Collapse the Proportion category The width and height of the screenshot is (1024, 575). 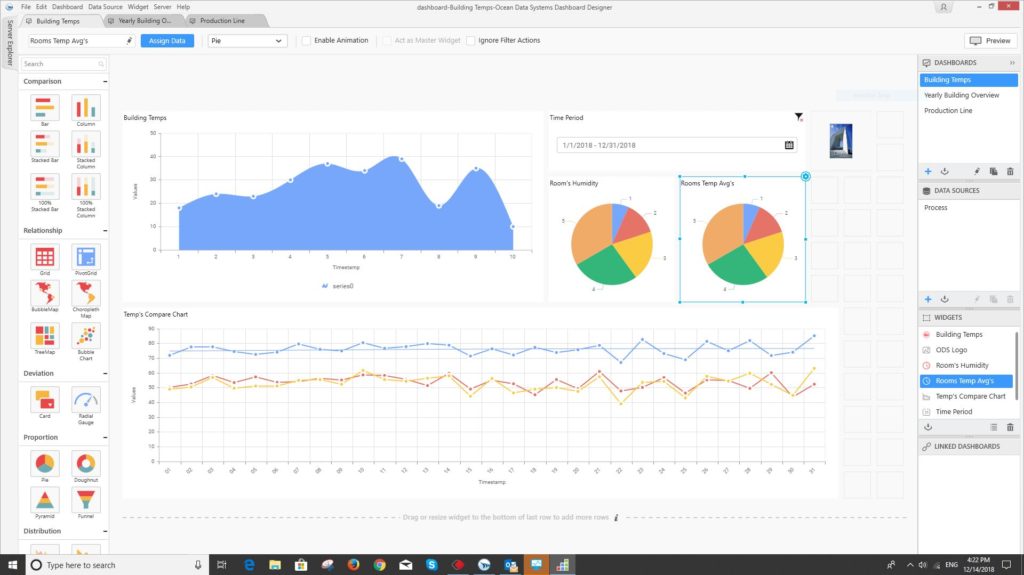click(105, 438)
